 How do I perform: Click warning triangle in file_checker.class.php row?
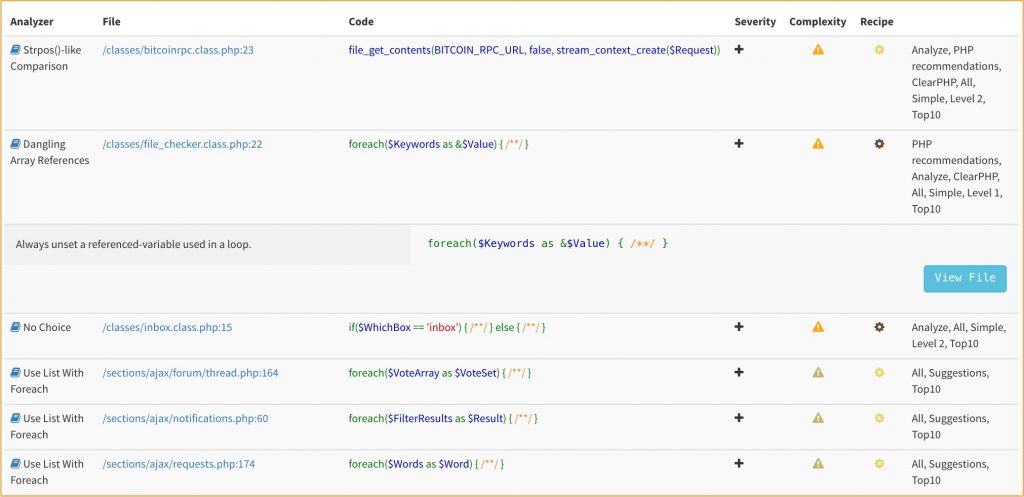(x=818, y=144)
